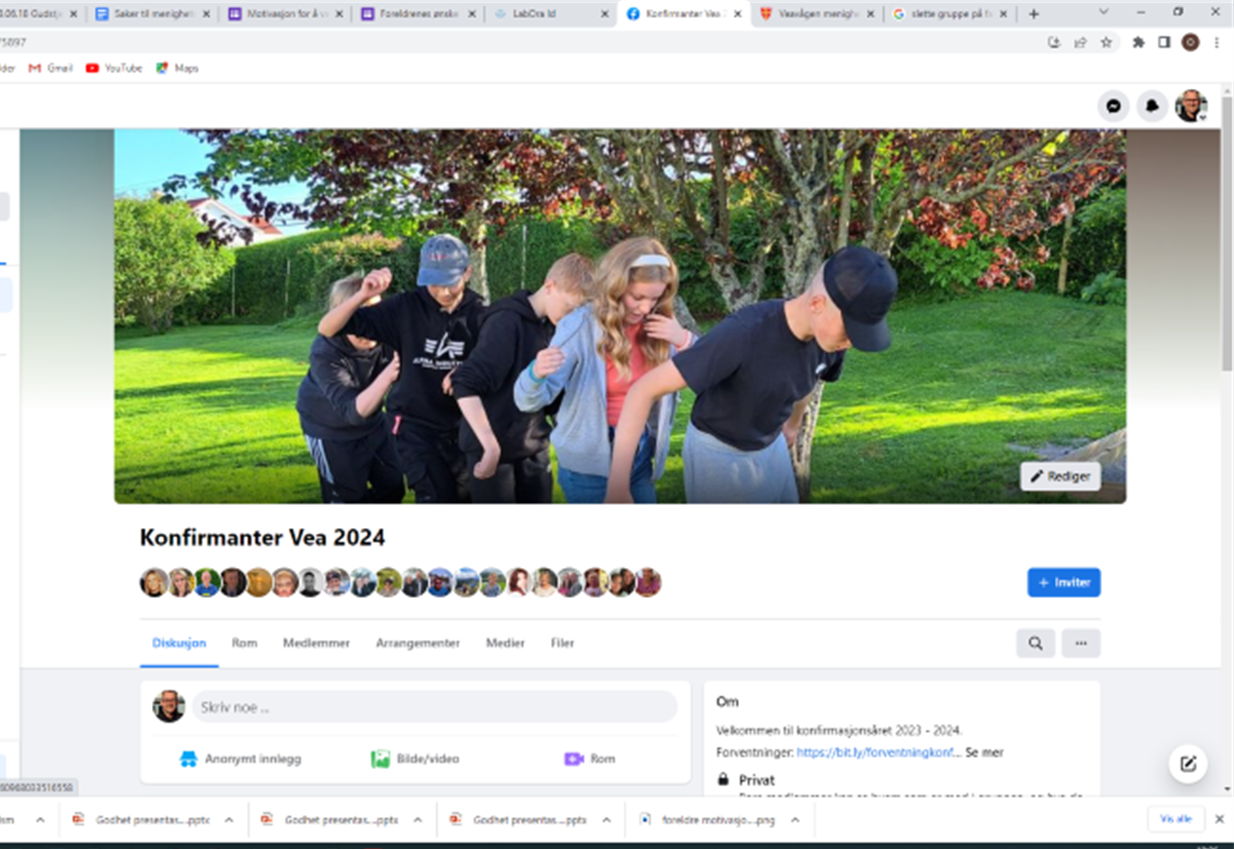Screen dimensions: 1234x849
Task: Open the three-dots group options menu
Action: click(1081, 643)
